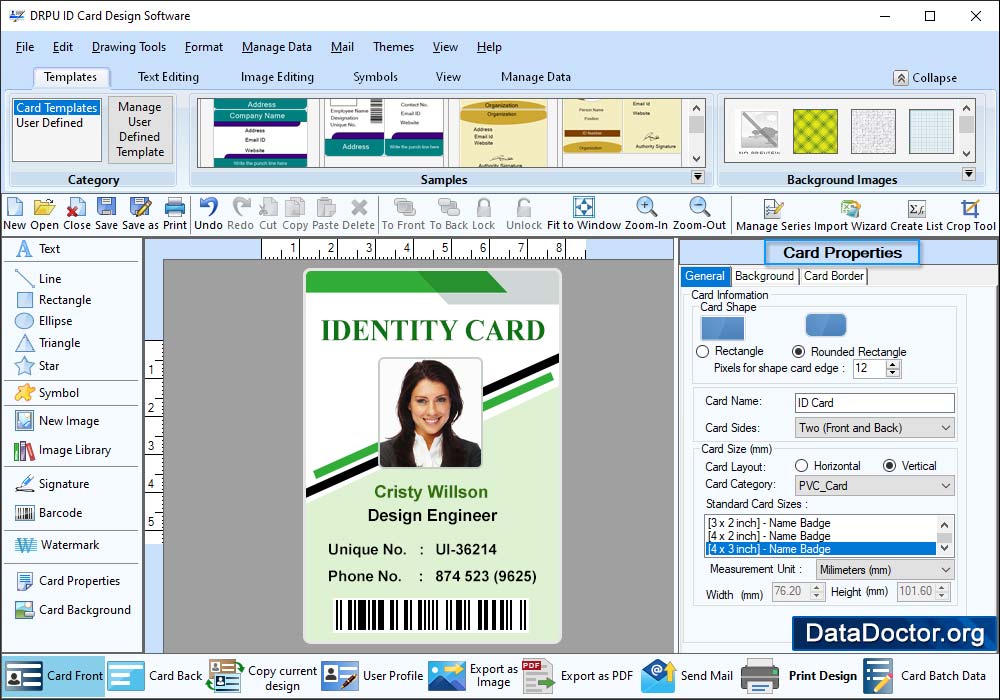Screen dimensions: 1000x700
Task: Open the Manage Series tool
Action: (773, 208)
